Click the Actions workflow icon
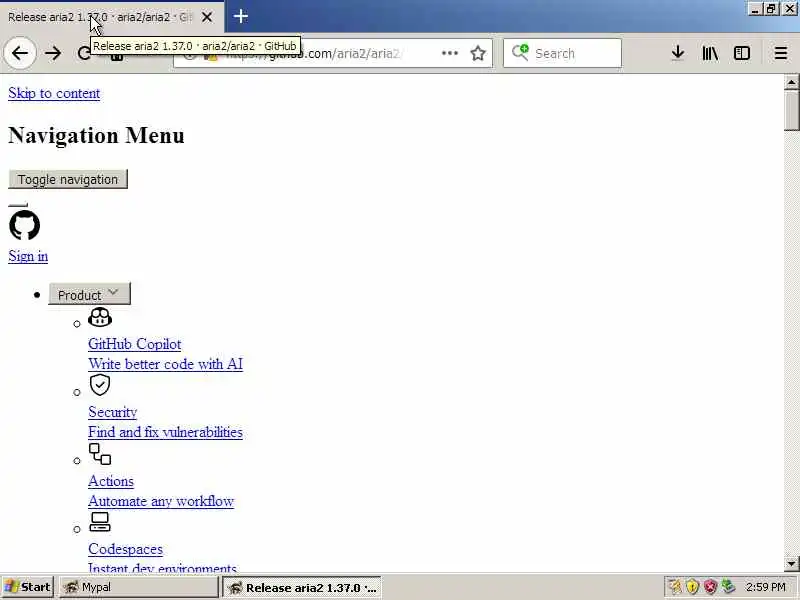The image size is (800, 600). 100,454
